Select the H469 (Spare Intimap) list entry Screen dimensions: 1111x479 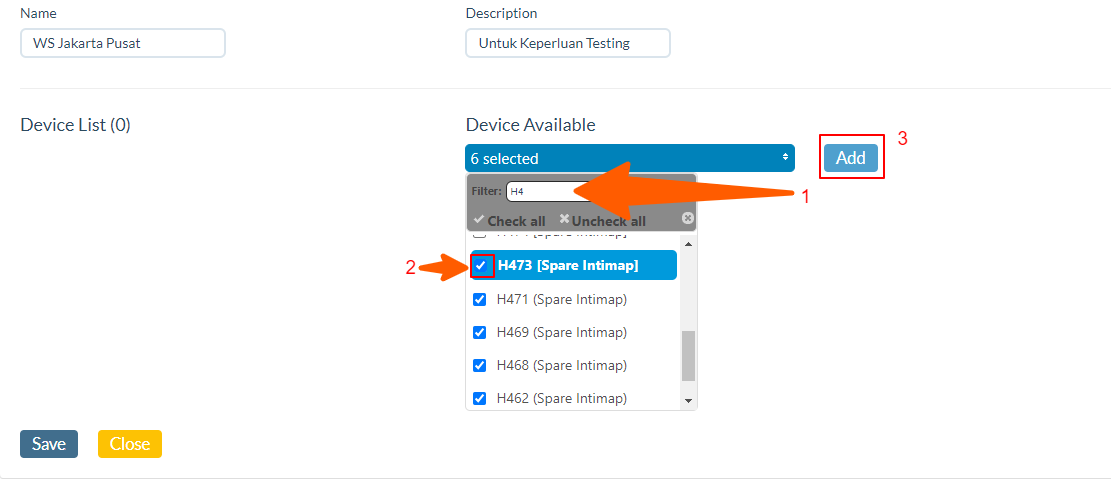click(x=561, y=332)
